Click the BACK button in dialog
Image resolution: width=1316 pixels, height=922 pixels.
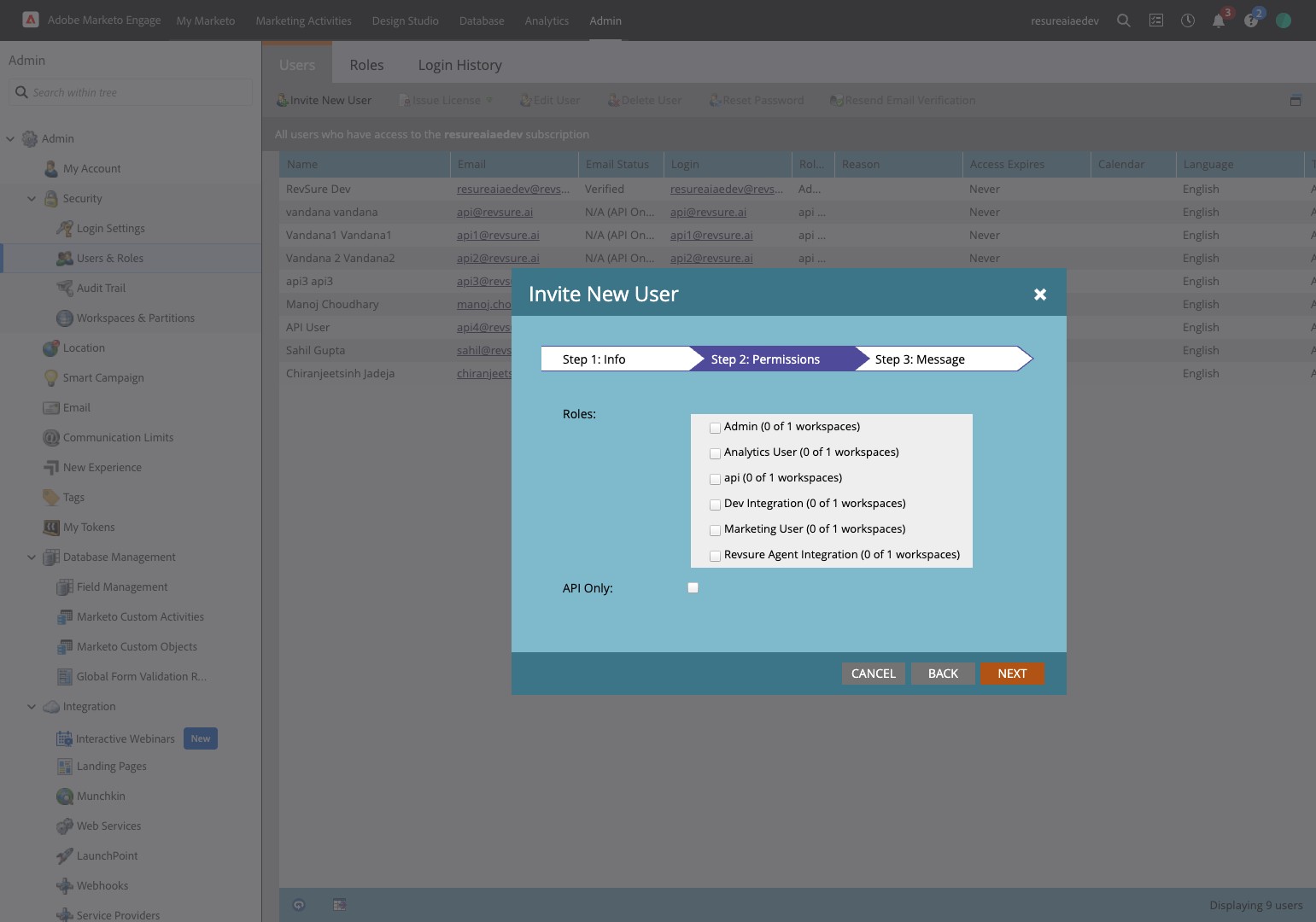pos(943,674)
